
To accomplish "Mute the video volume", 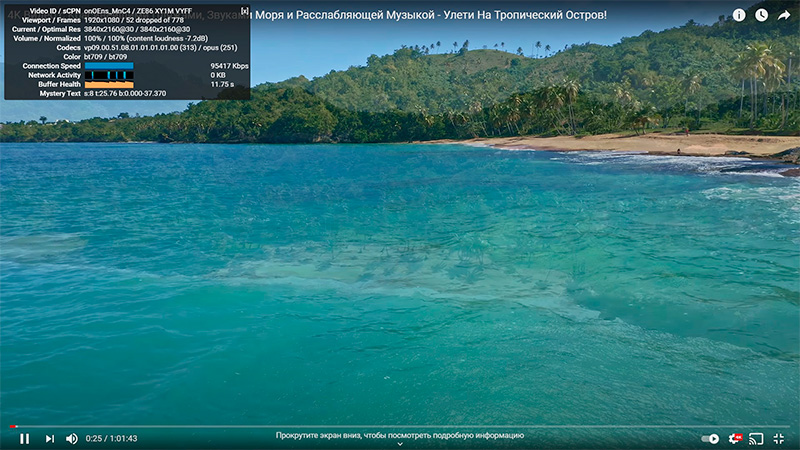I will click(72, 438).
